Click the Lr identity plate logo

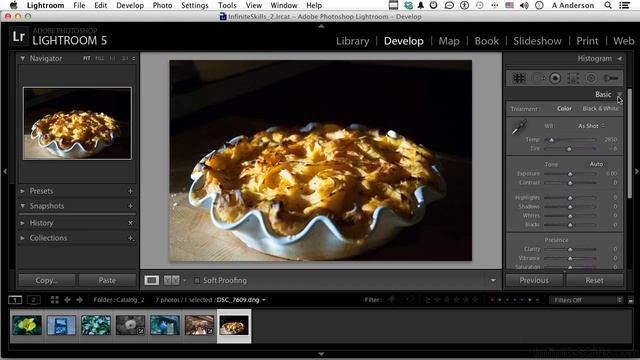19,37
